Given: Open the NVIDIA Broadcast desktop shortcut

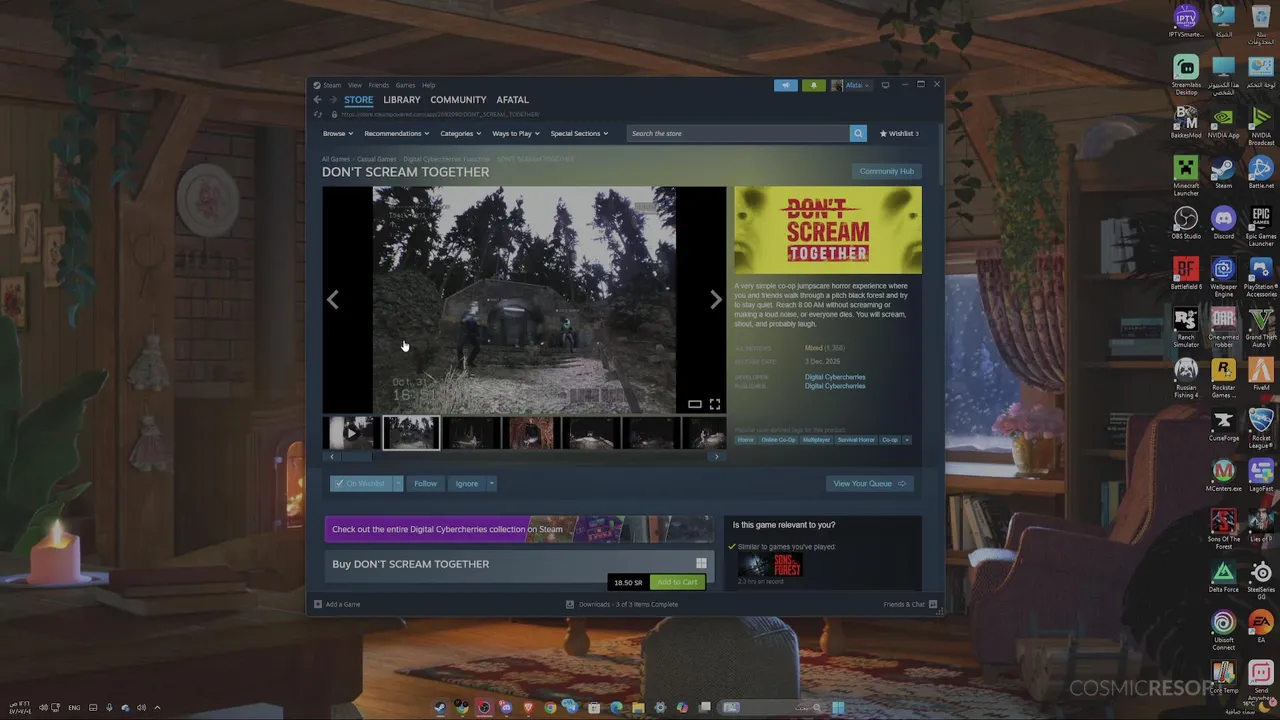Looking at the screenshot, I should click(1261, 125).
